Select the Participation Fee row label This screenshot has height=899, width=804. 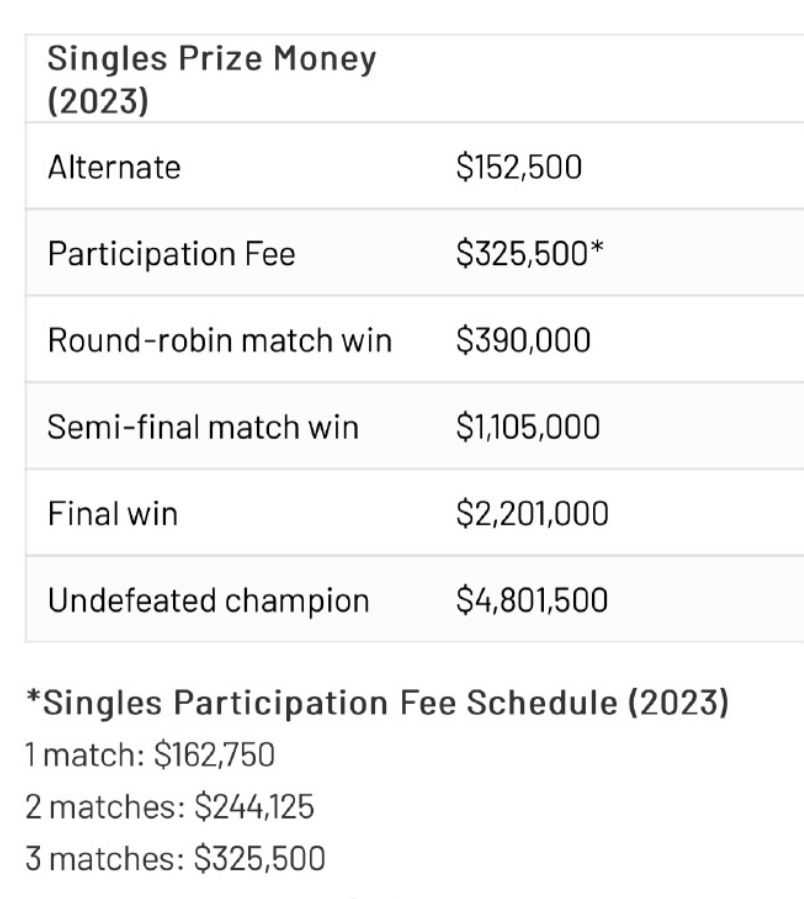point(171,254)
